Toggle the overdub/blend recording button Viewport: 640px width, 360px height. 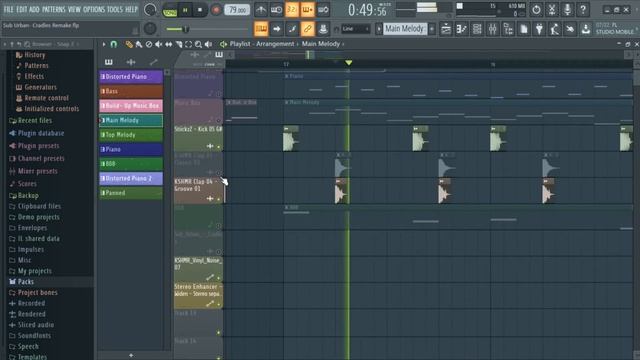coord(307,10)
